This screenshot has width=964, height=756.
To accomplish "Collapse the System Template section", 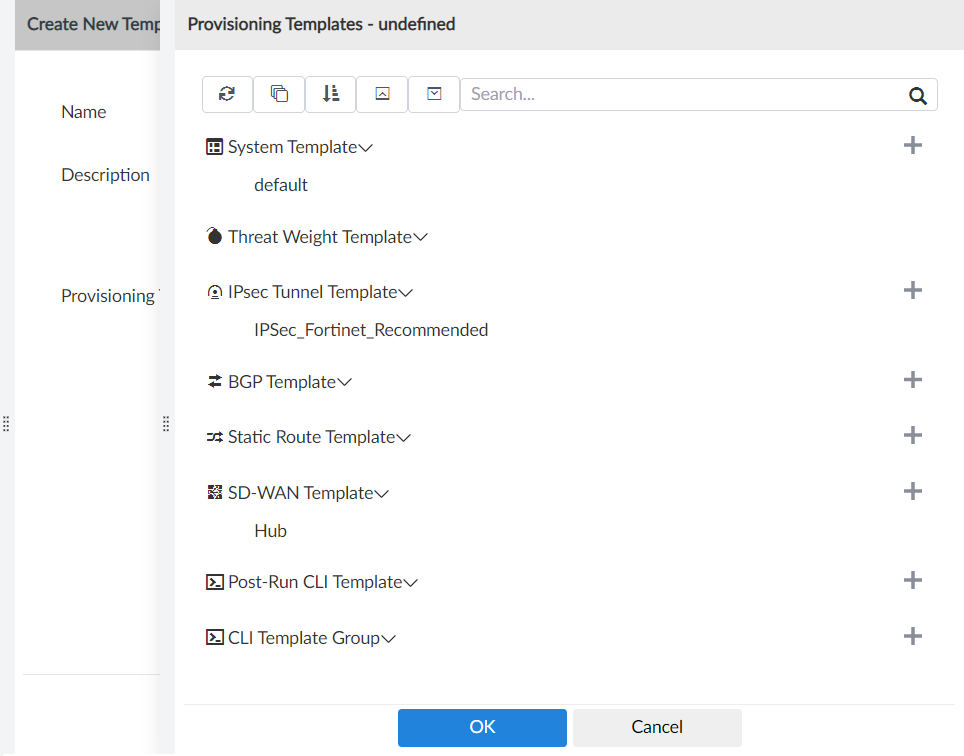I will click(x=364, y=146).
